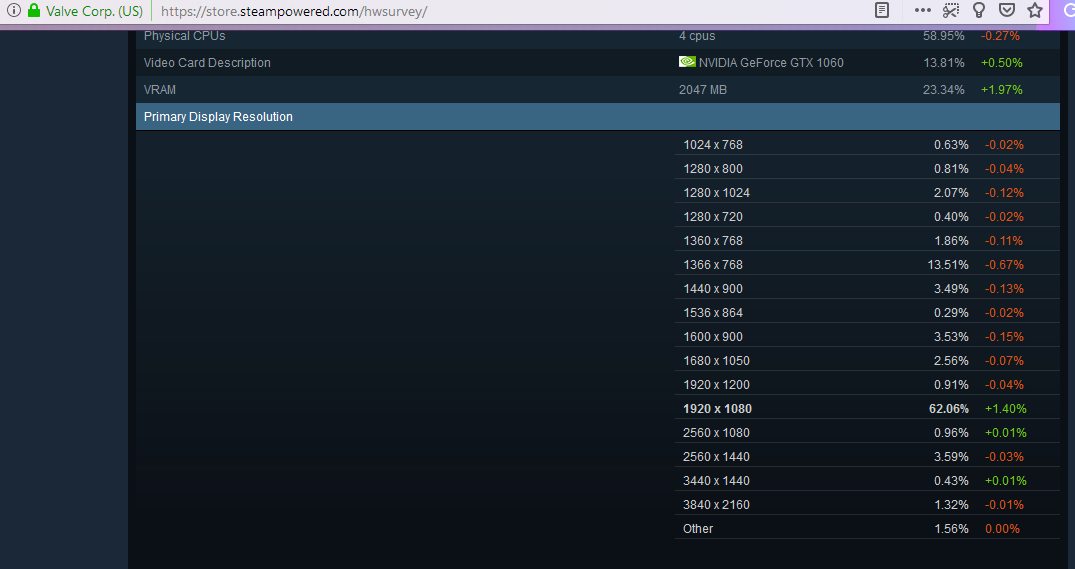Screen dimensions: 1075x569
Task: Open the Physical CPUs row
Action: [185, 36]
